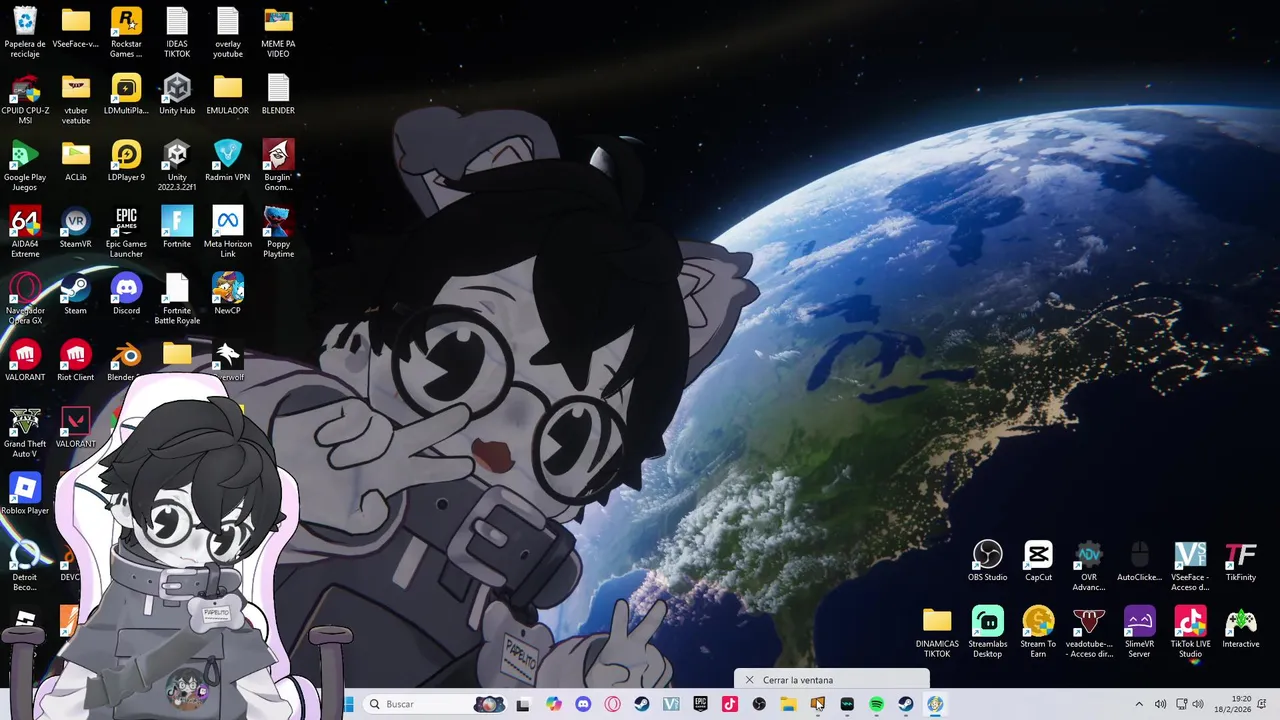Open the Burglin' Gnomes game shortcut
The image size is (1280, 720).
(278, 166)
